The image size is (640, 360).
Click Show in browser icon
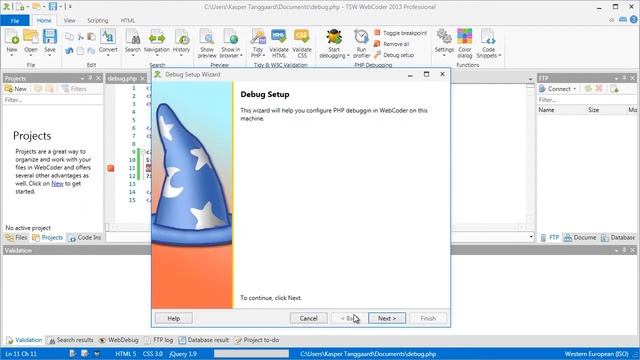(231, 43)
